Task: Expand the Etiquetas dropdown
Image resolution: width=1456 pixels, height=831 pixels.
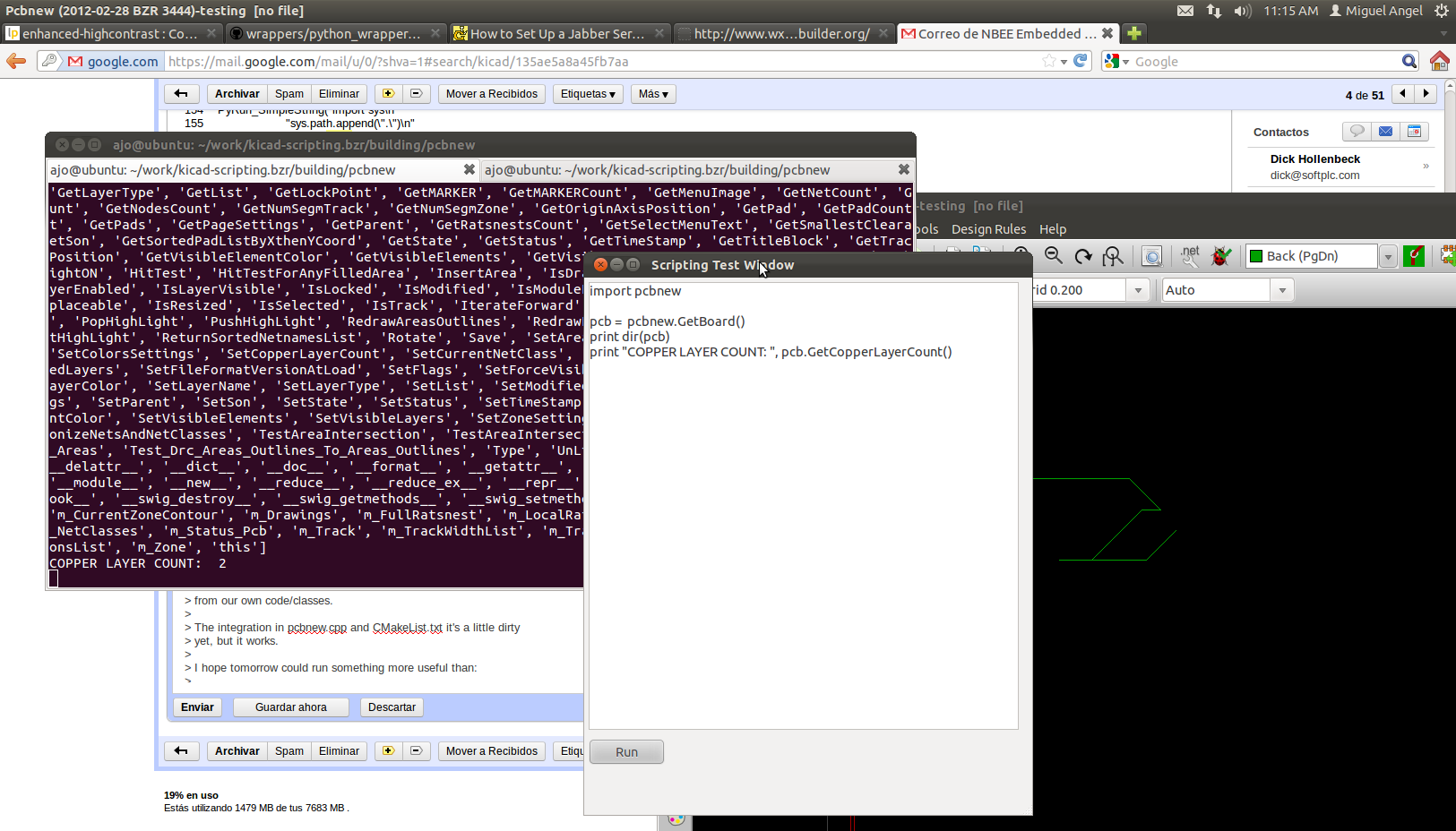Action: pos(588,94)
